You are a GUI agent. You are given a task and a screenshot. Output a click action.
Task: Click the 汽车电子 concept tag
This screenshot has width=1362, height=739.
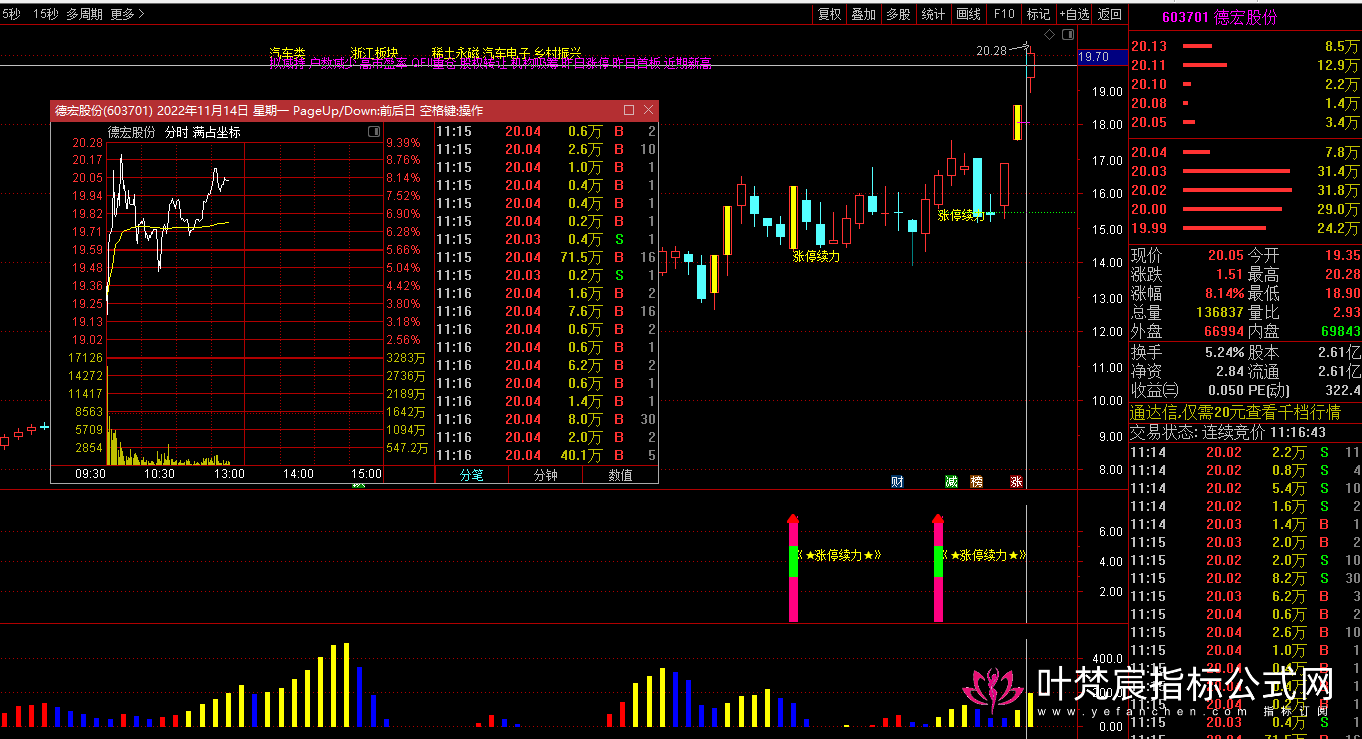pos(506,52)
